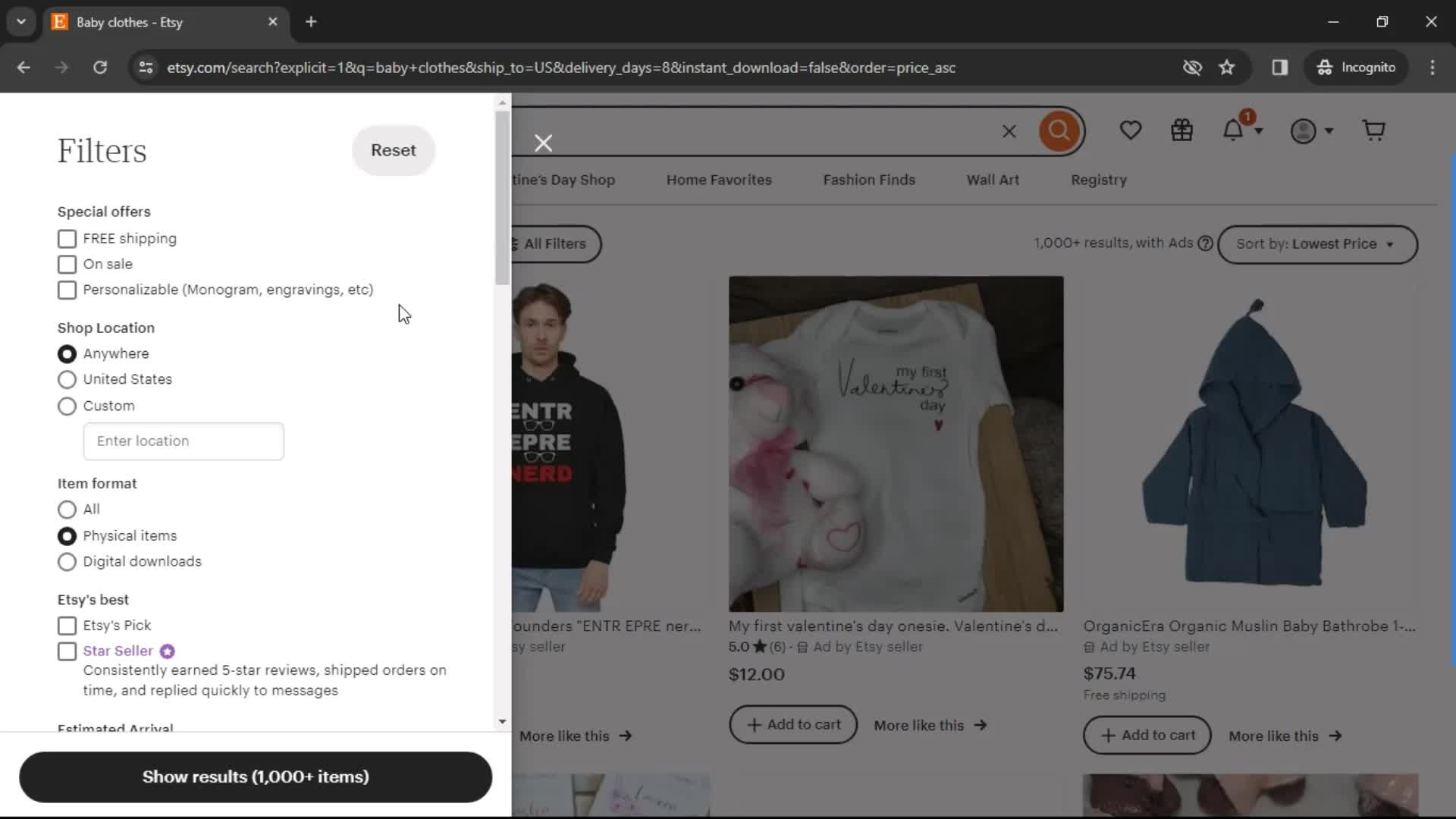This screenshot has width=1456, height=819.
Task: Click the Etsy search magnifying glass icon
Action: (x=1060, y=131)
